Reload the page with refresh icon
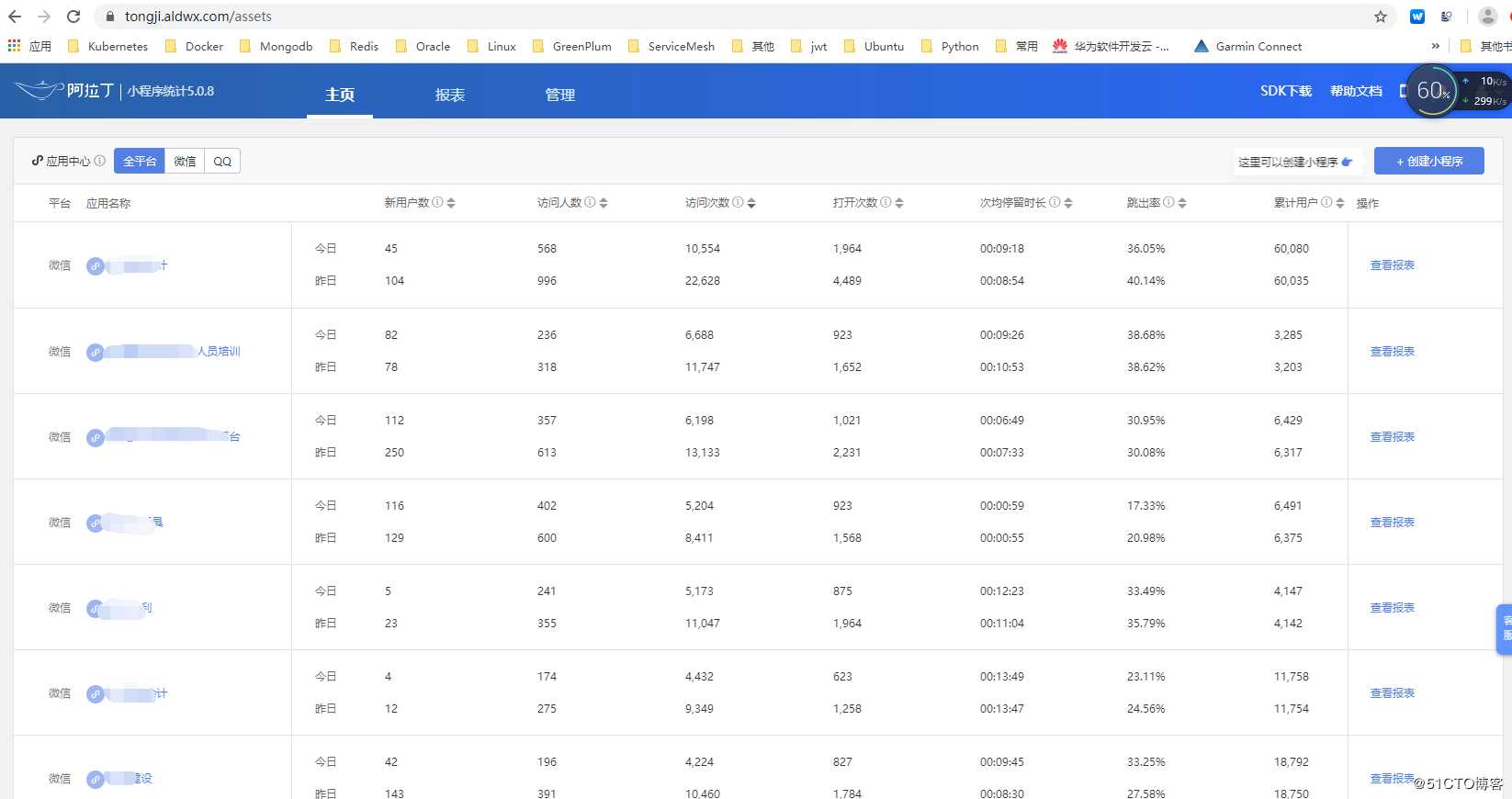The image size is (1512, 799). tap(73, 17)
